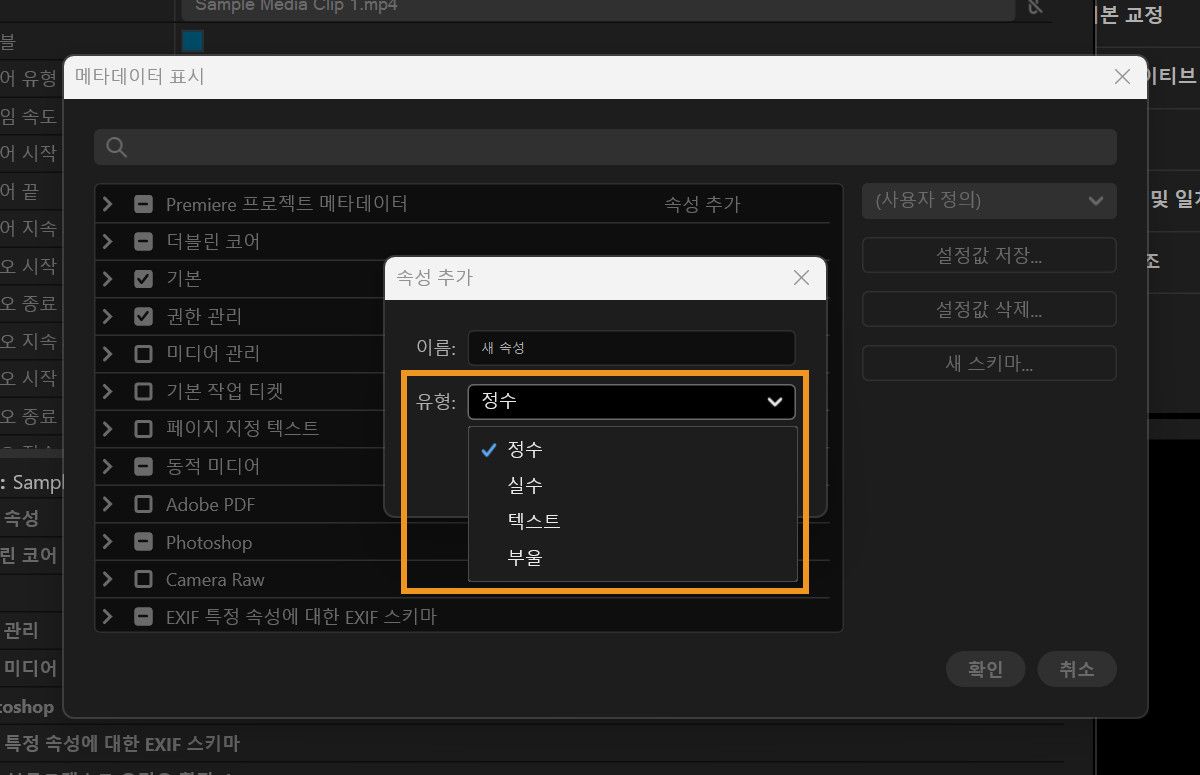Confirm with the 확인 button
The width and height of the screenshot is (1200, 775).
pos(986,669)
